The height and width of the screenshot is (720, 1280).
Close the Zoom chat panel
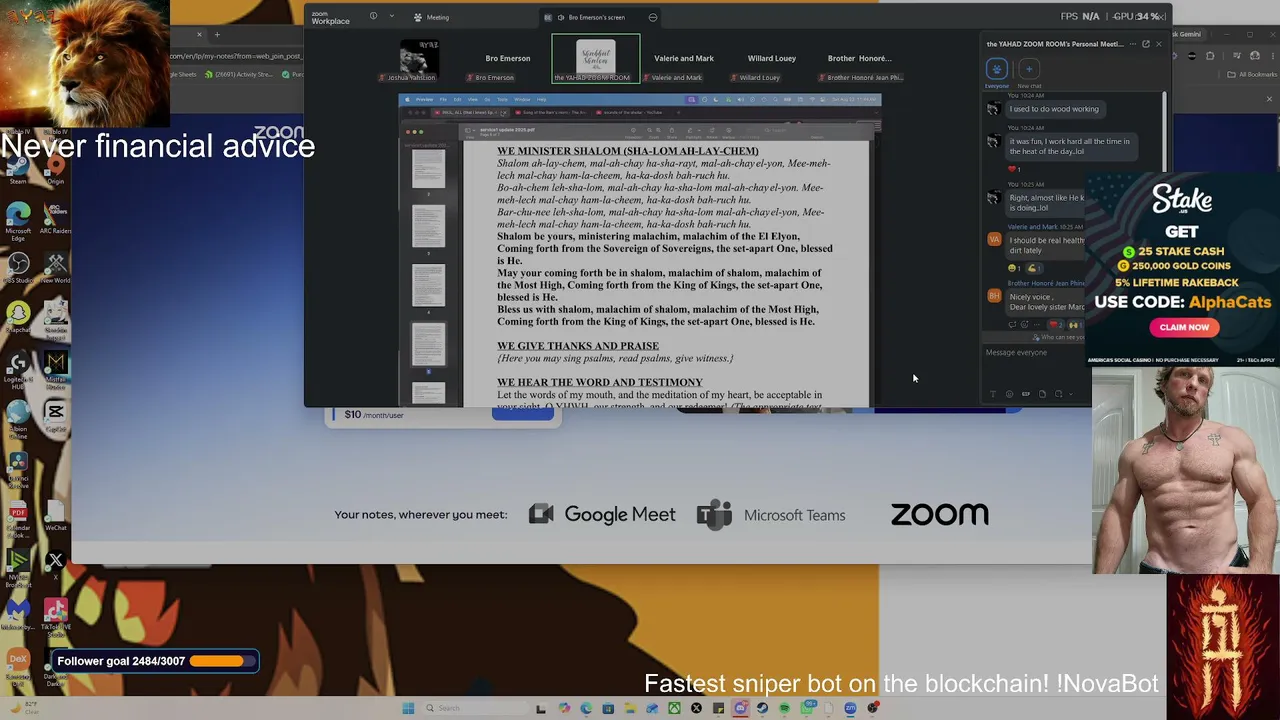(1159, 44)
